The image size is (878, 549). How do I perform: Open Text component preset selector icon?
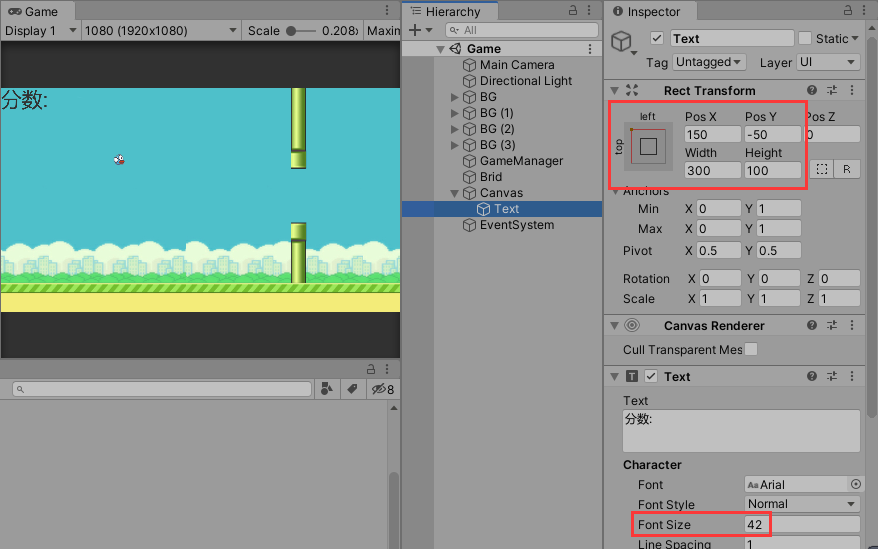point(832,376)
